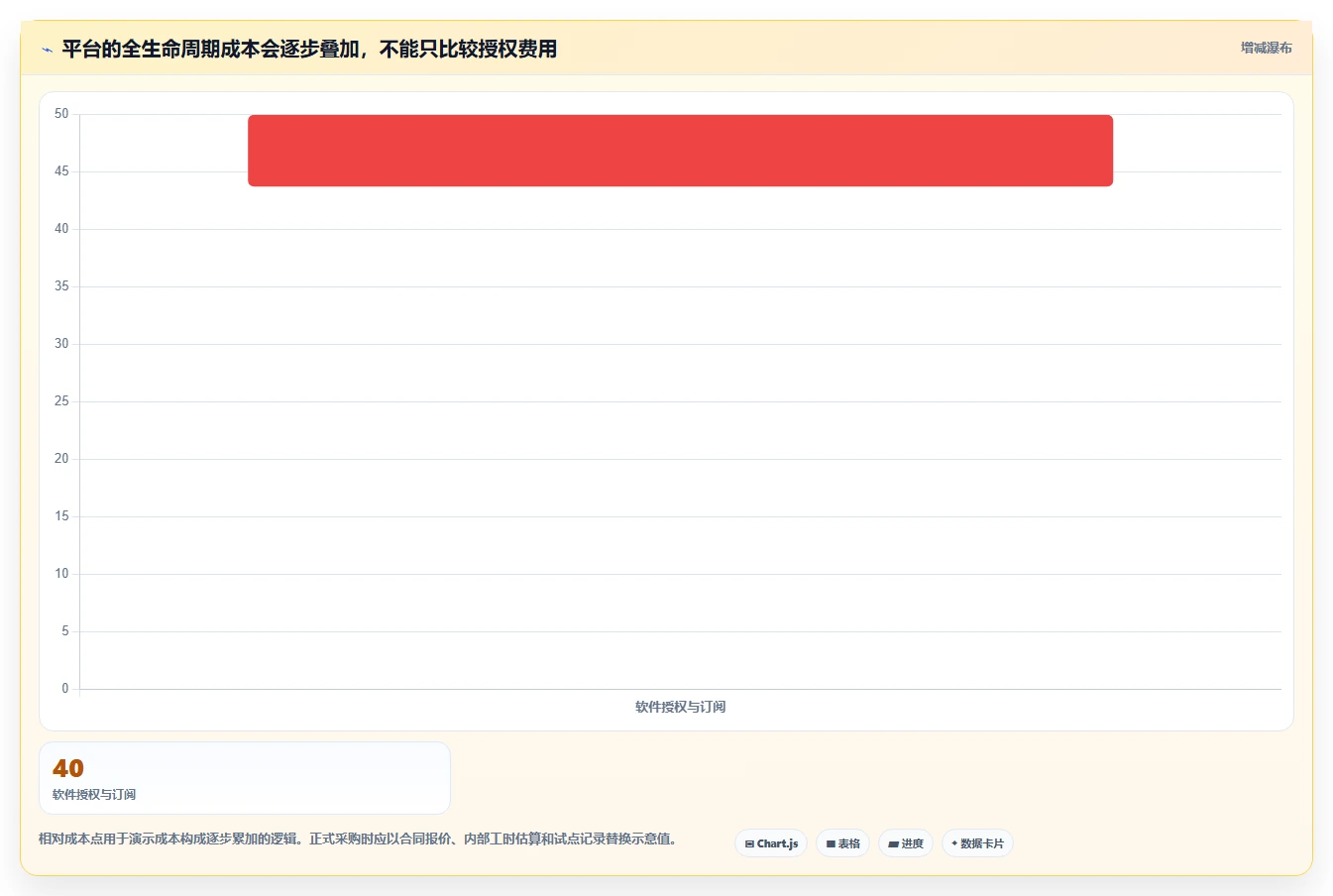Click the 软件授权与订阅 x-axis label
Viewport: 1333px width, 896px height.
coord(680,707)
